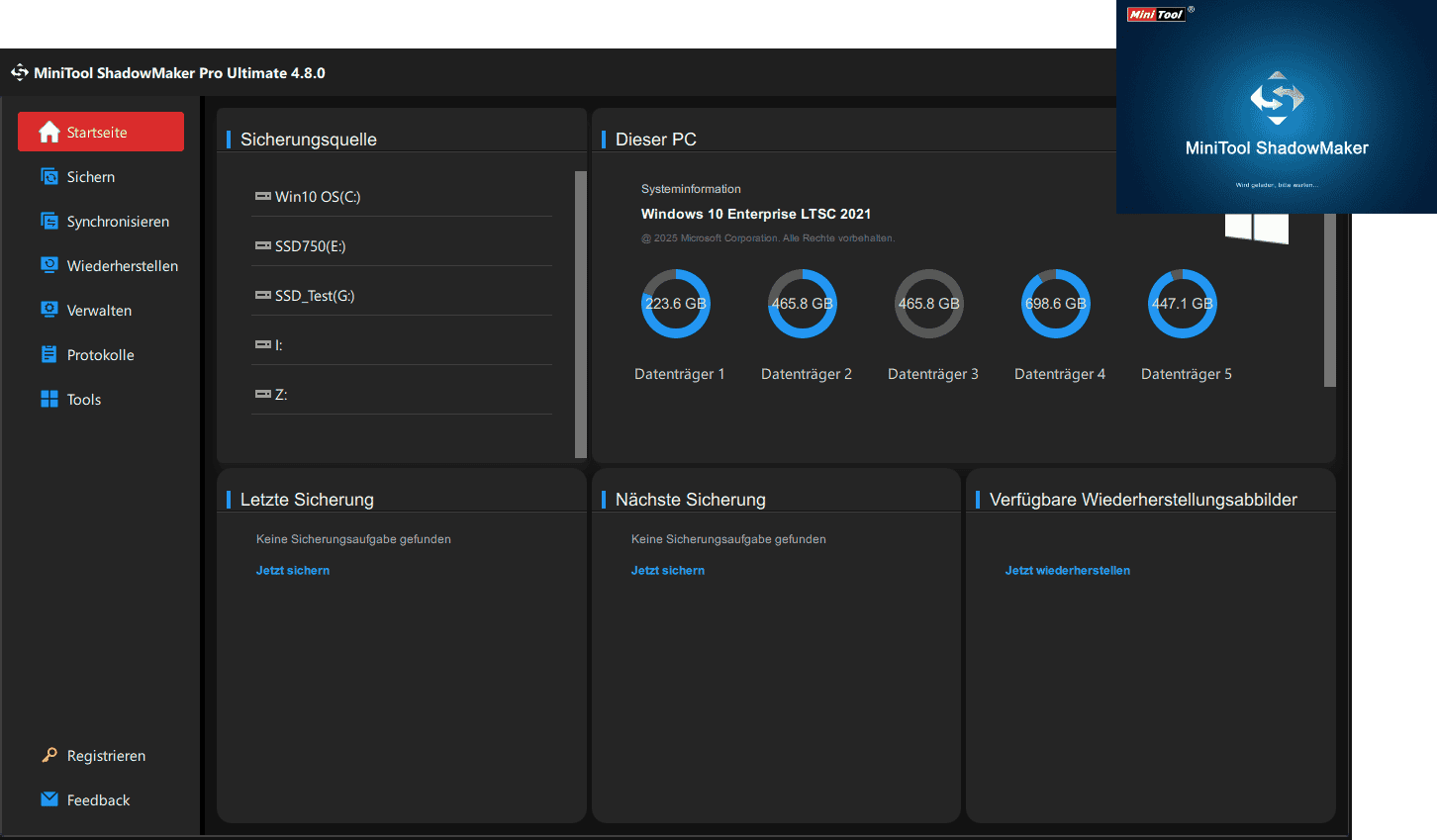Select the Z: source entry
The width and height of the screenshot is (1437, 840).
(x=402, y=394)
